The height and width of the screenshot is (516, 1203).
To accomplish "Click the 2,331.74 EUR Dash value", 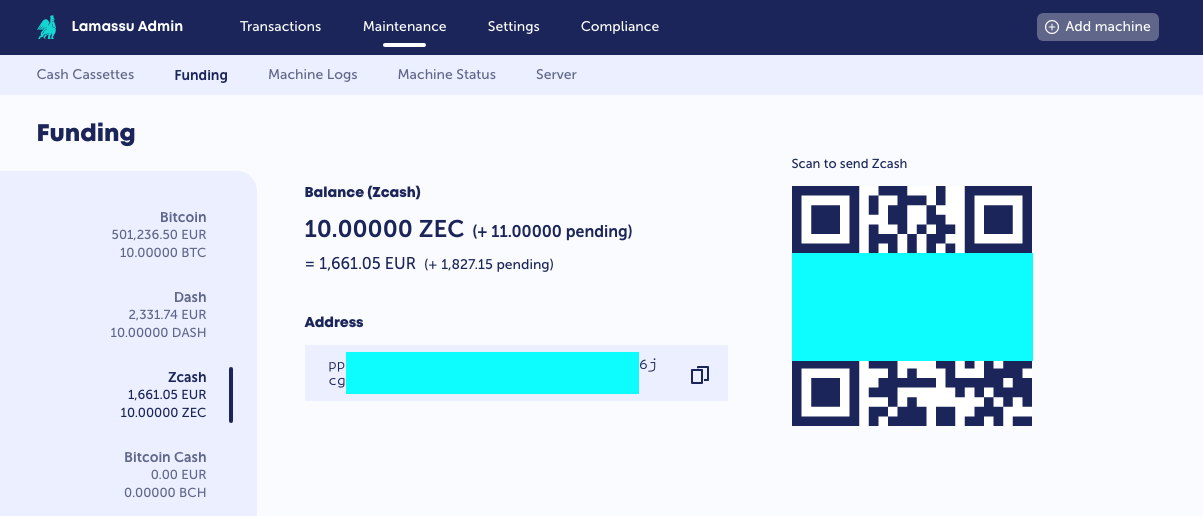I will point(167,315).
